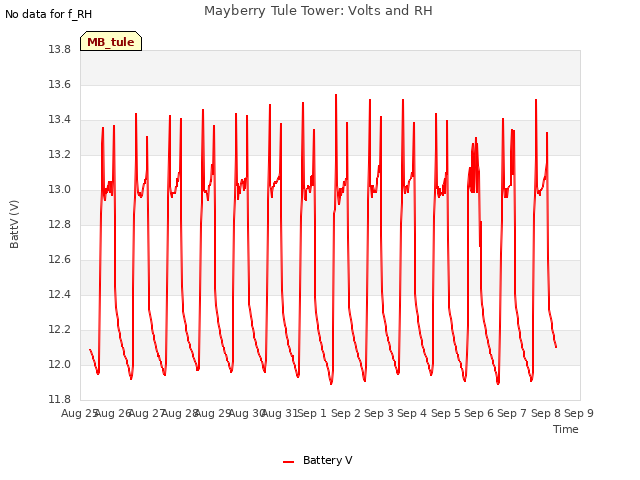Click the Sep 6 x-axis date label
This screenshot has width=640, height=480.
click(x=479, y=413)
